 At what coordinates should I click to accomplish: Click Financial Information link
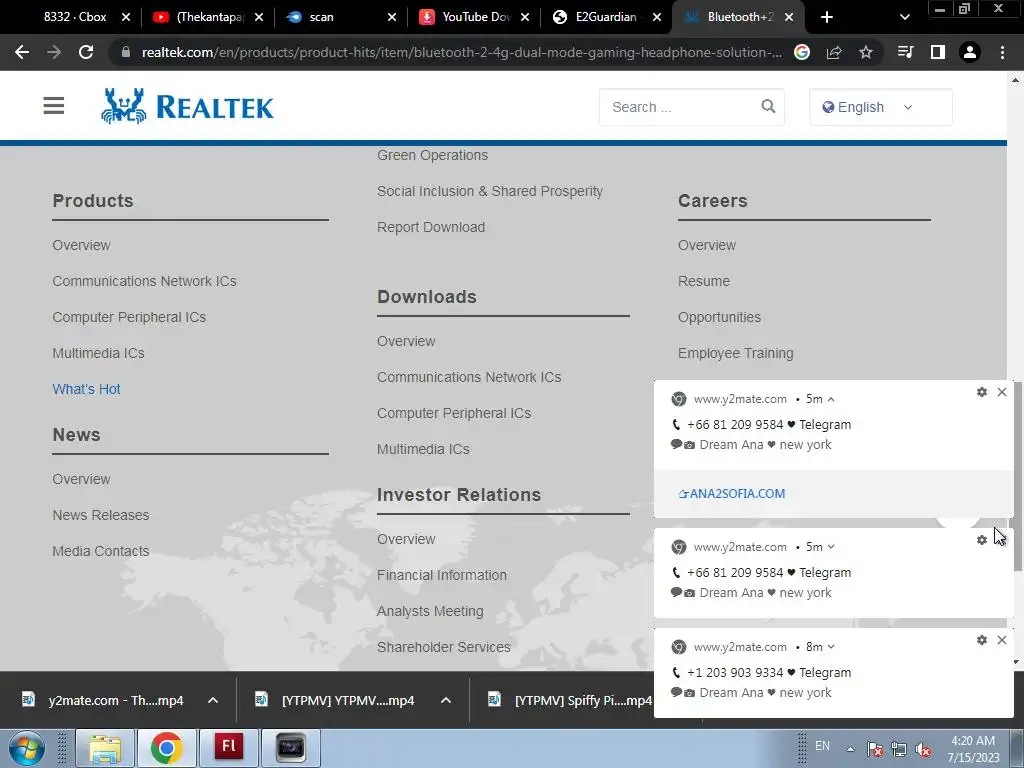(441, 575)
